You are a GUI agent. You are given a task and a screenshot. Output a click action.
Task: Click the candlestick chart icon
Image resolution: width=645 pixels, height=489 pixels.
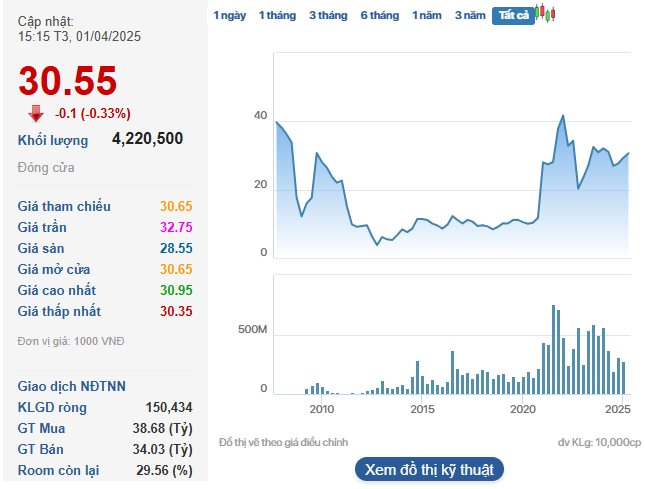click(545, 14)
